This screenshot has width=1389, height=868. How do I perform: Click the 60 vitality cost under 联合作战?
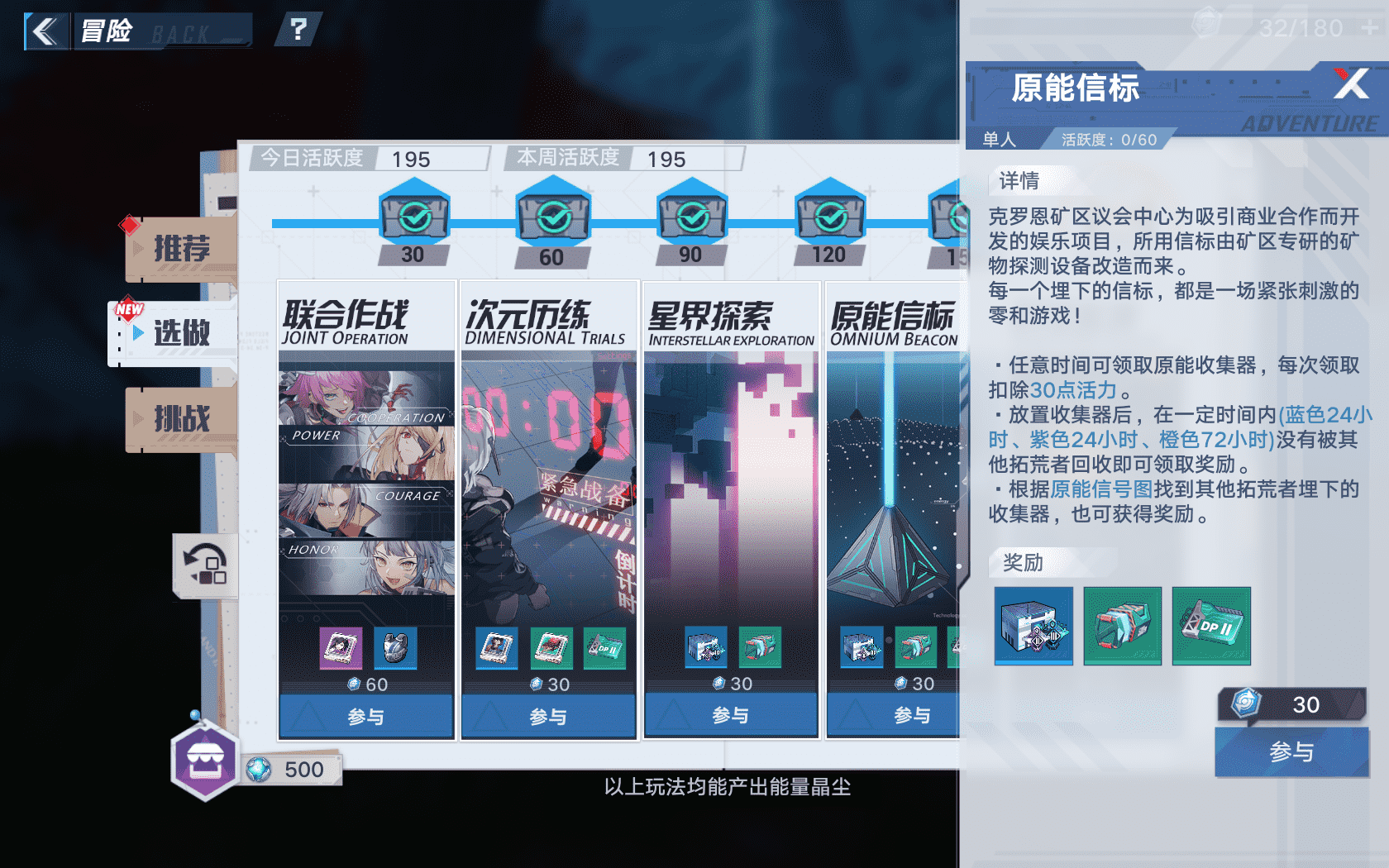coord(367,684)
